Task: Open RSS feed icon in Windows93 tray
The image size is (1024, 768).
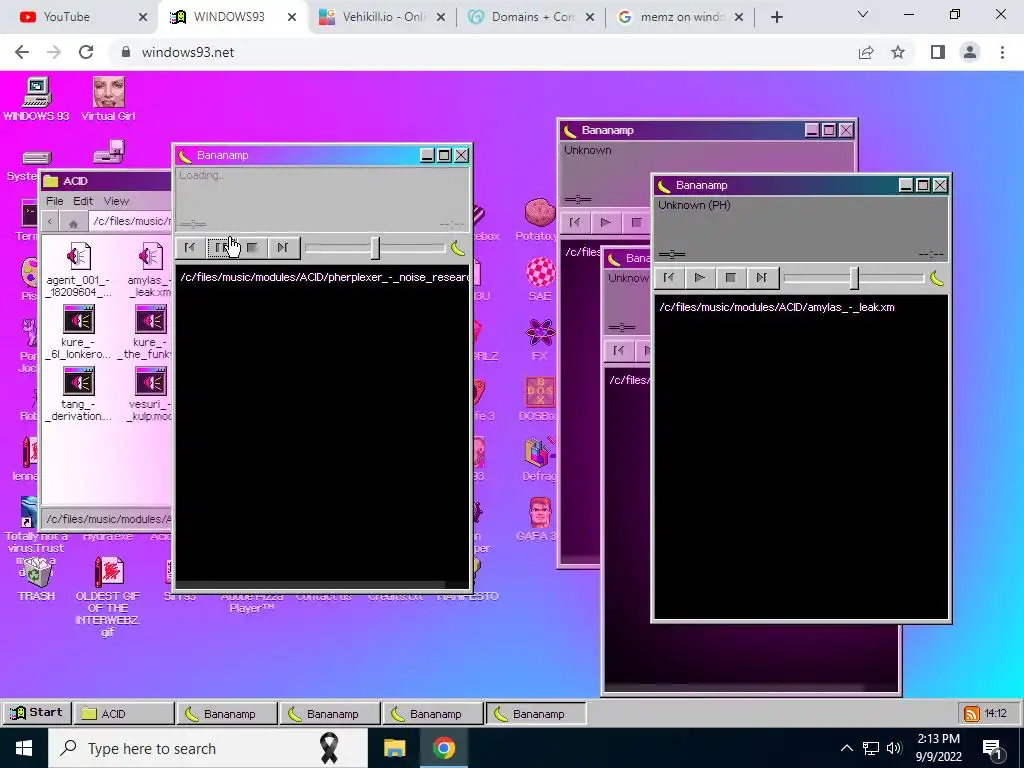Action: pyautogui.click(x=972, y=714)
